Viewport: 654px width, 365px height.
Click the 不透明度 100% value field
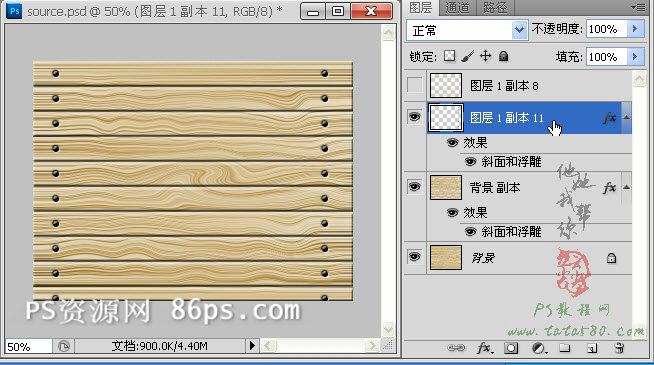pyautogui.click(x=607, y=29)
